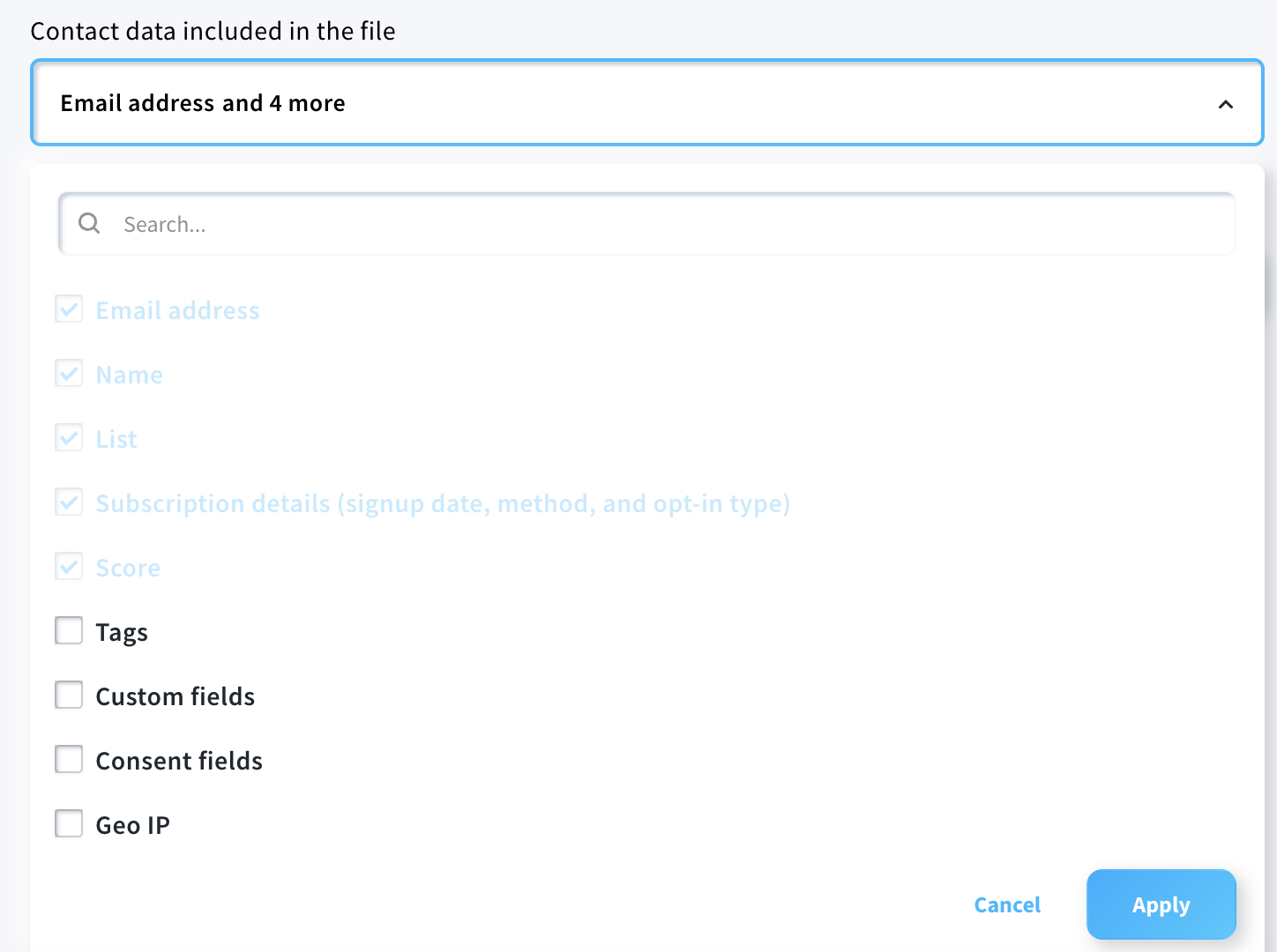The image size is (1277, 952).
Task: Select the Tags option label
Action: click(122, 633)
